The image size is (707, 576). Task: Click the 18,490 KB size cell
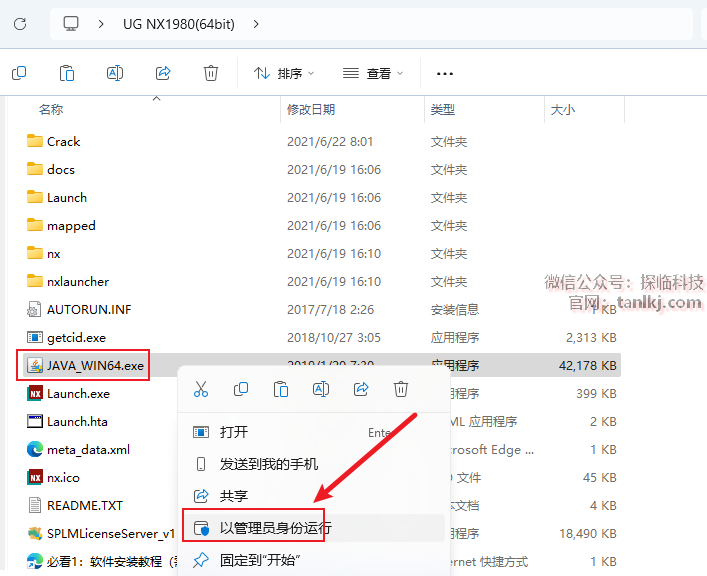pyautogui.click(x=588, y=534)
